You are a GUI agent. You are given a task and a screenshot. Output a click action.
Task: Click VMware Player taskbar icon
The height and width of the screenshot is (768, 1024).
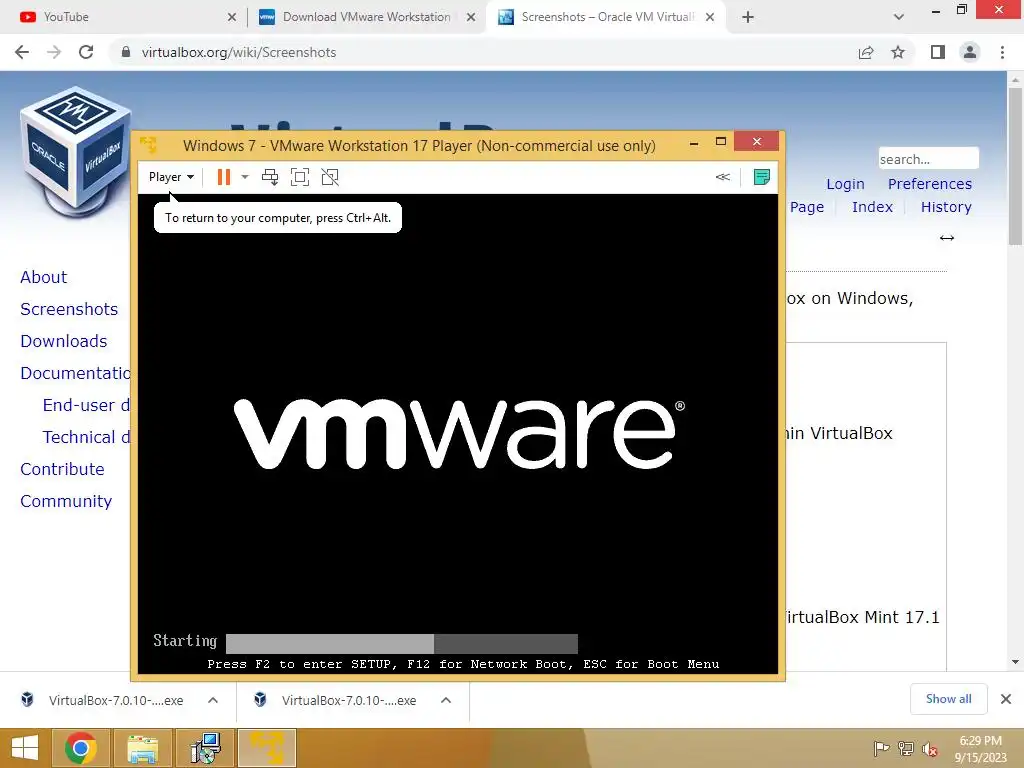point(267,748)
